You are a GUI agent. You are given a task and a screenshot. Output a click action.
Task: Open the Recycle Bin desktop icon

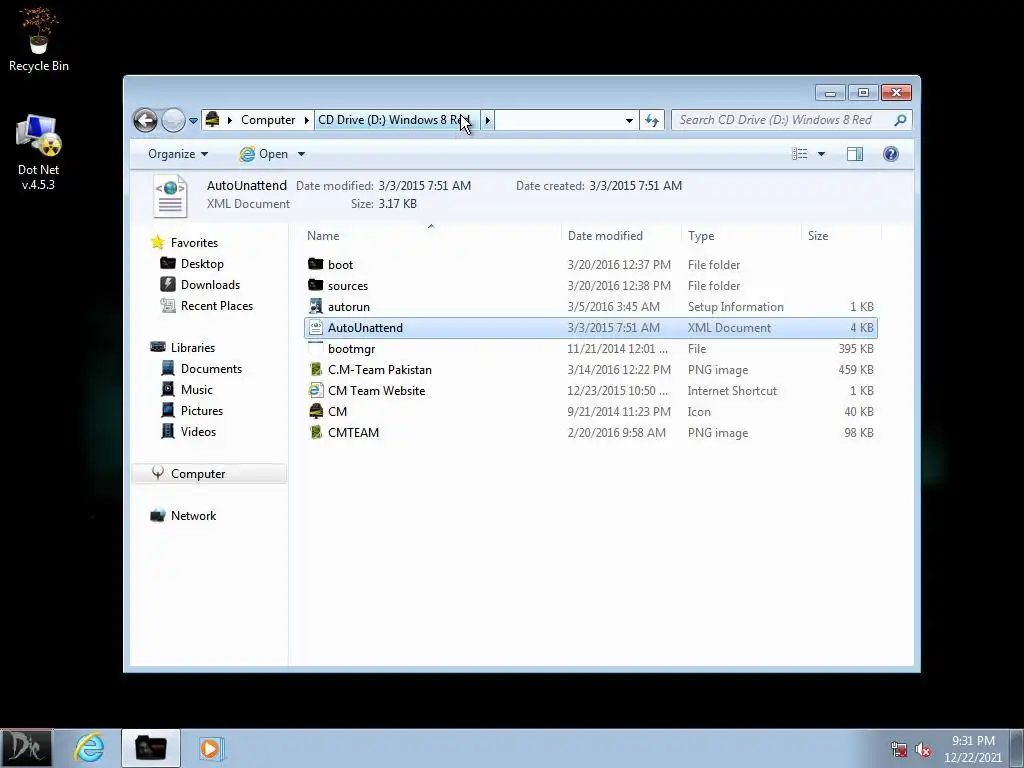(39, 39)
